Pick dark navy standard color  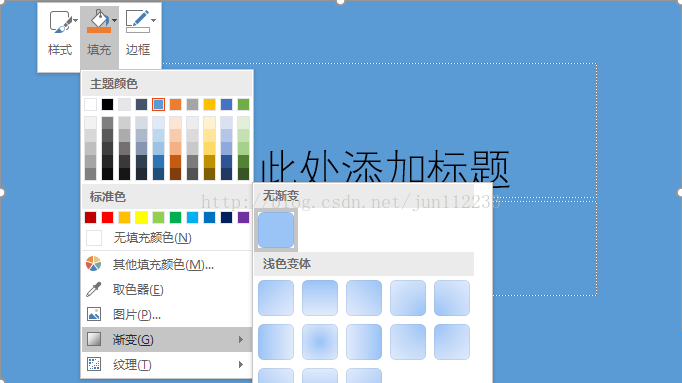pos(226,217)
